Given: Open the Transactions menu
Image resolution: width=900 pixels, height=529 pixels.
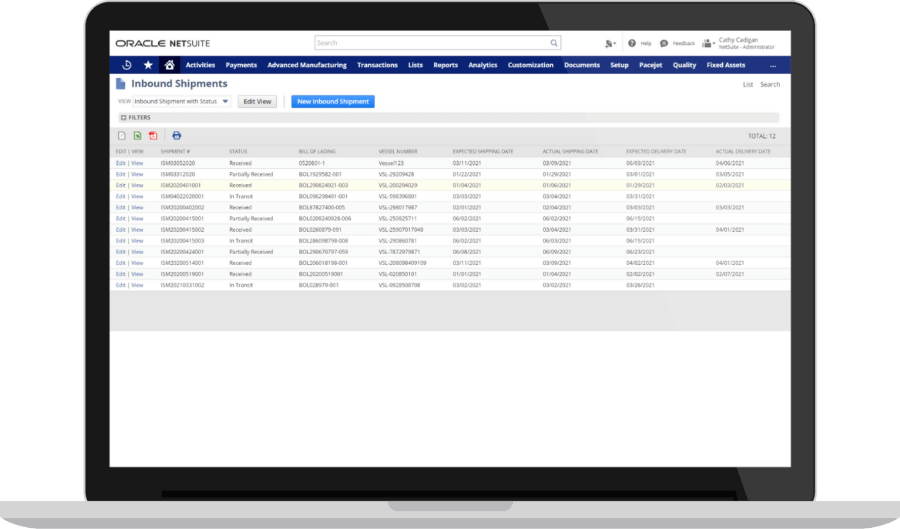Looking at the screenshot, I should point(377,65).
